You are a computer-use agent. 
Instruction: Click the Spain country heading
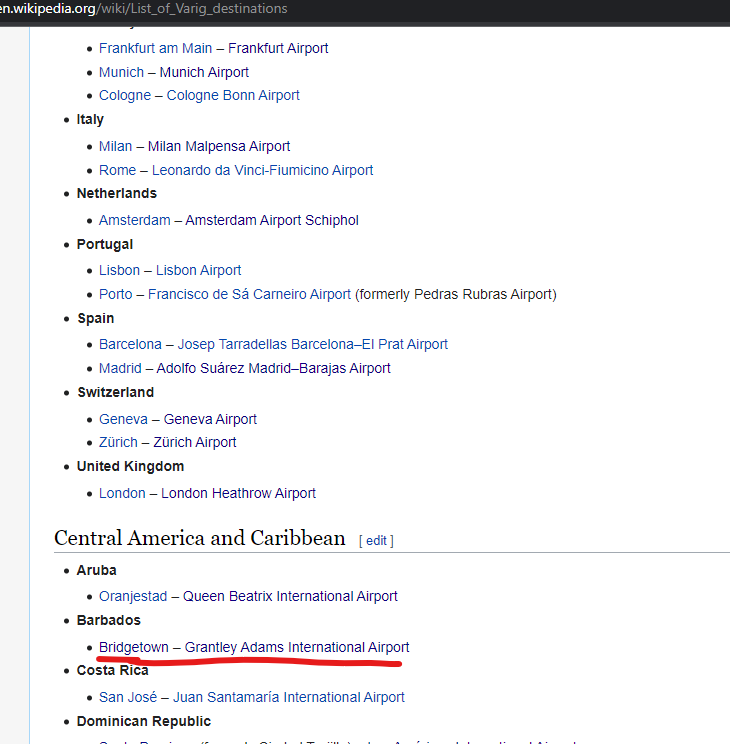[x=96, y=318]
